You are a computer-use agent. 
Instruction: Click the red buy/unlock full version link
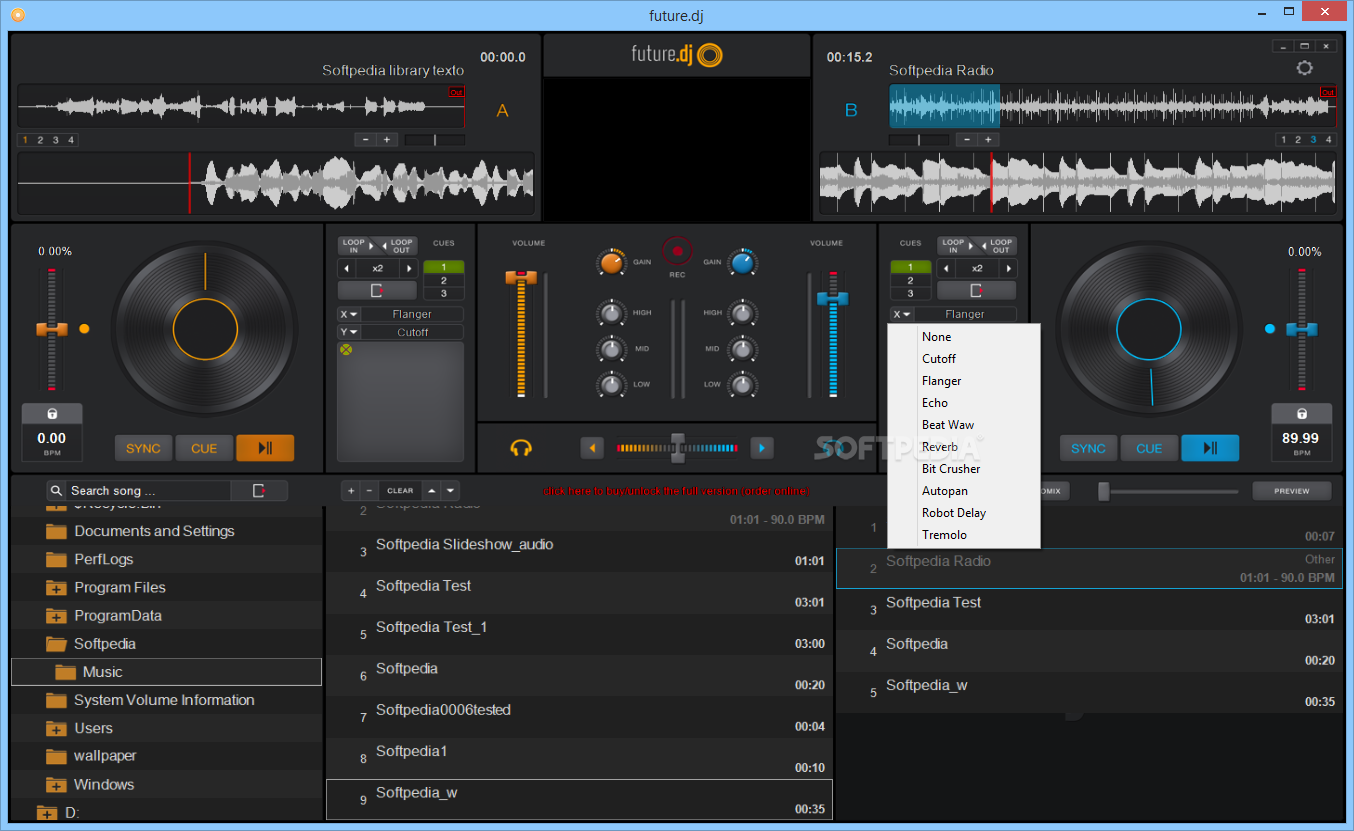[676, 491]
